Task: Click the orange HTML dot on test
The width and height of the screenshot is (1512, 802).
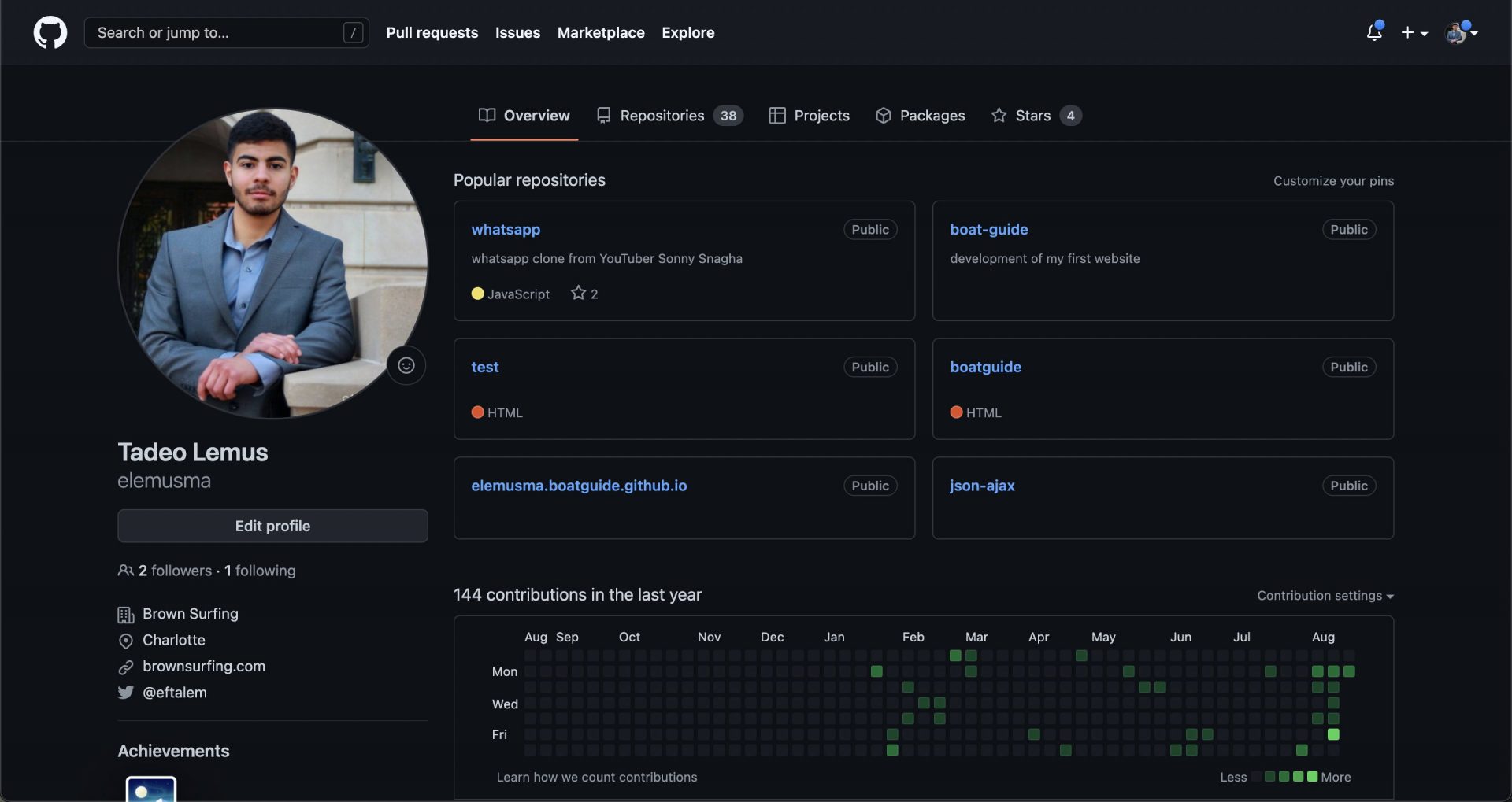Action: pos(477,412)
